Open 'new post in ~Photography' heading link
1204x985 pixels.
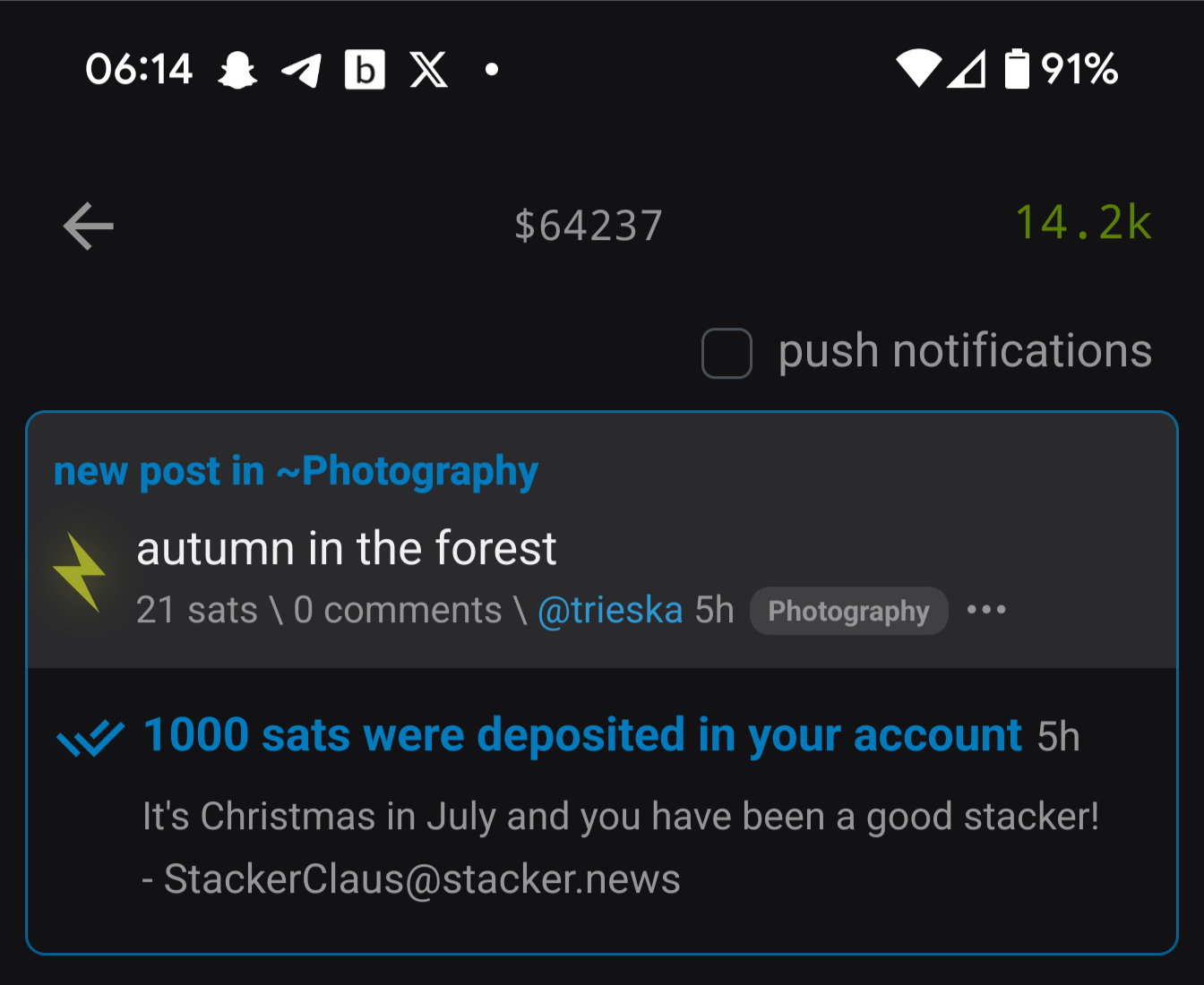coord(296,471)
